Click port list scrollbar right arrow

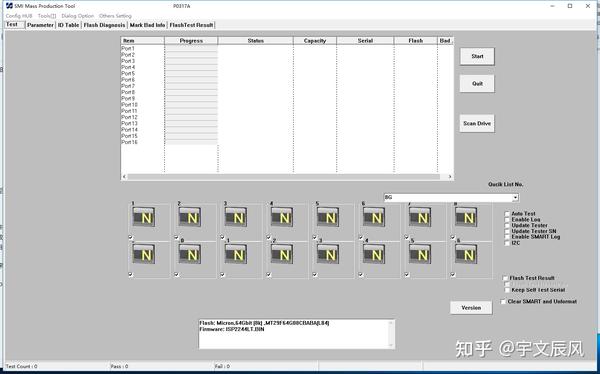click(x=450, y=177)
